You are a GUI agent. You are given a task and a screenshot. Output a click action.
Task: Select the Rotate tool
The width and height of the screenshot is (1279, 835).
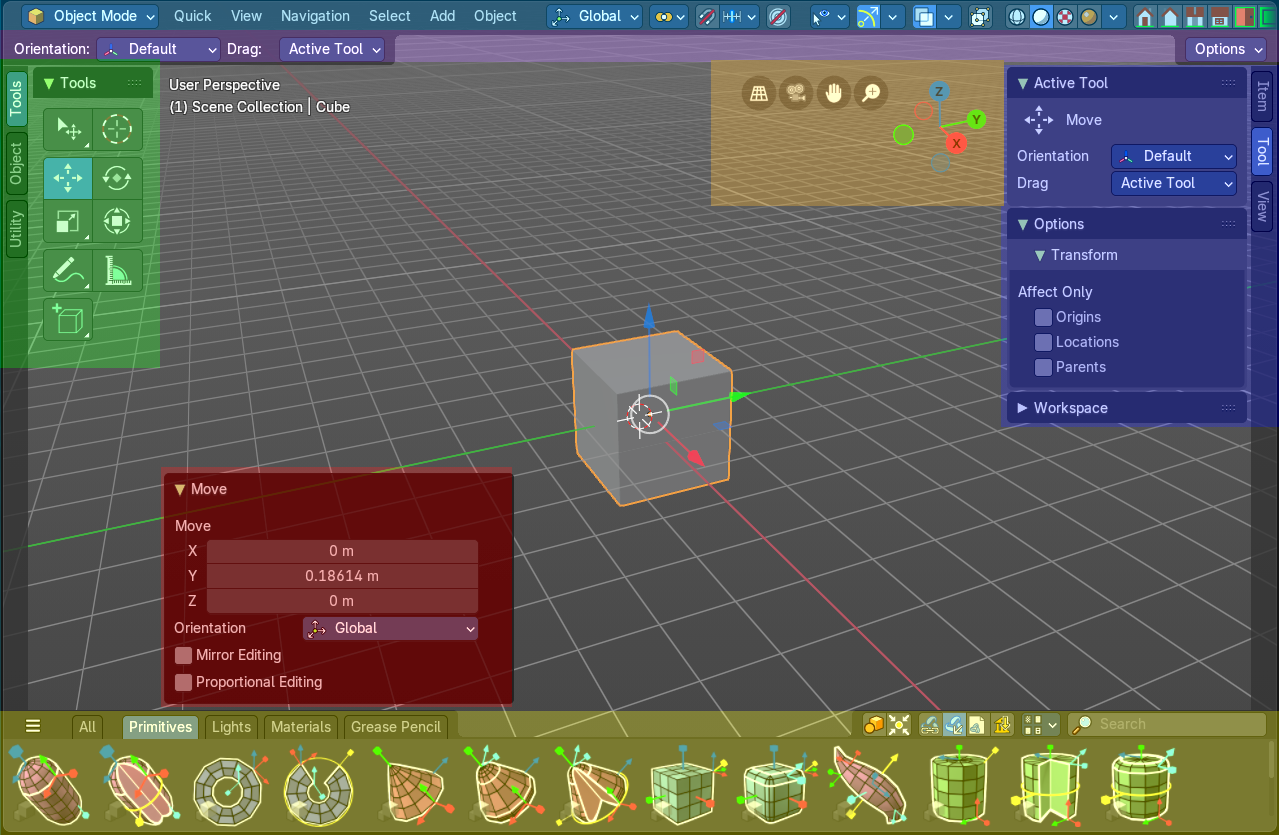coord(118,178)
